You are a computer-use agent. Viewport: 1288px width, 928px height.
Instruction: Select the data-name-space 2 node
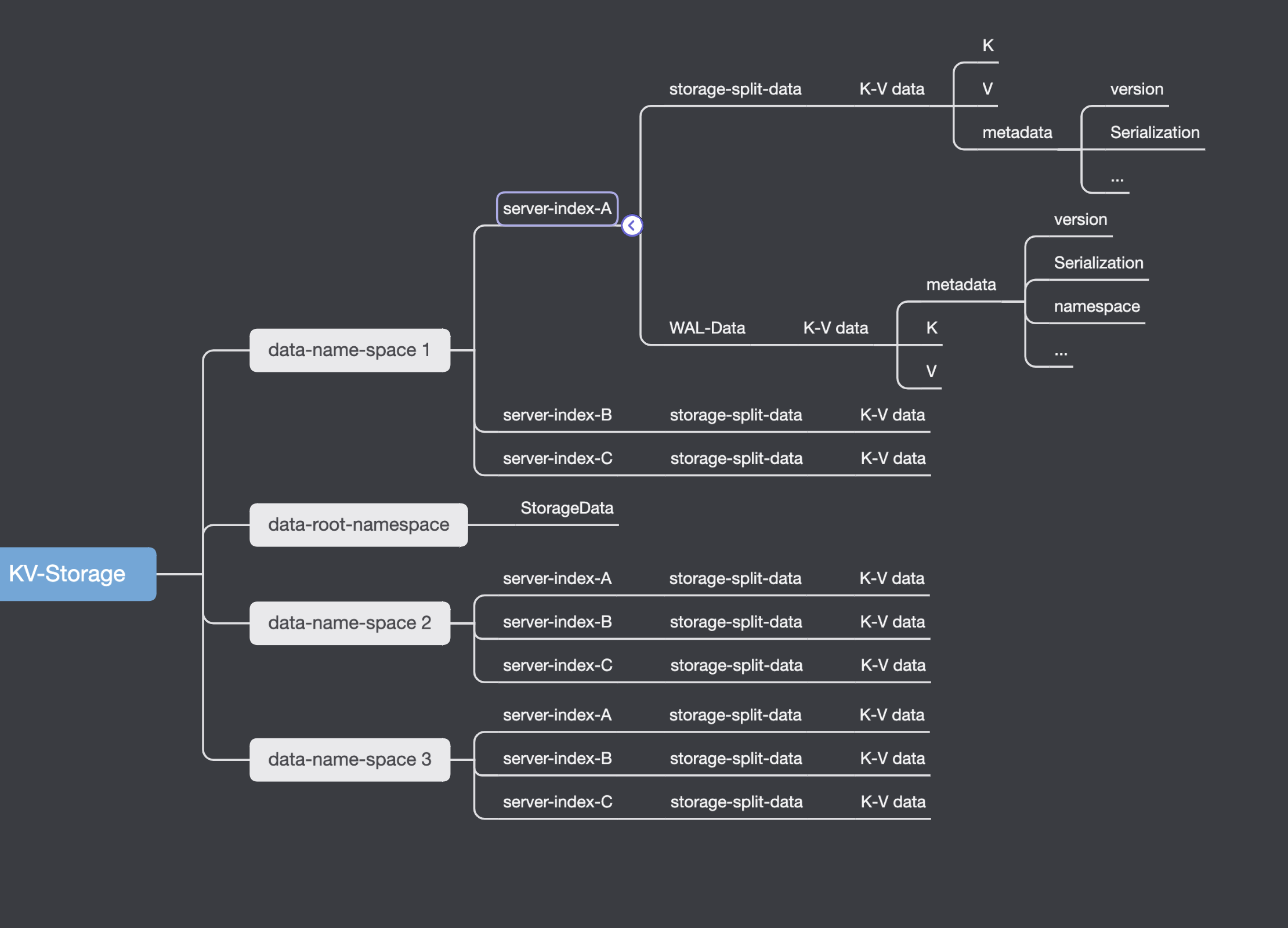[x=349, y=622]
